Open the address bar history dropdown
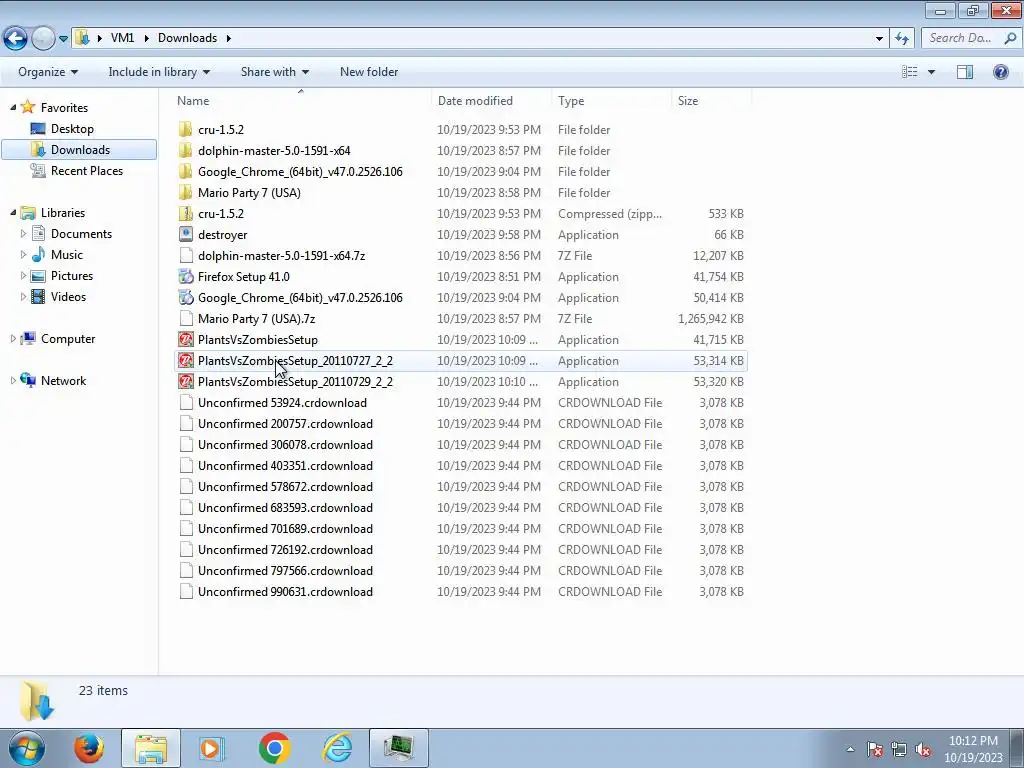Image resolution: width=1024 pixels, height=768 pixels. coord(879,39)
